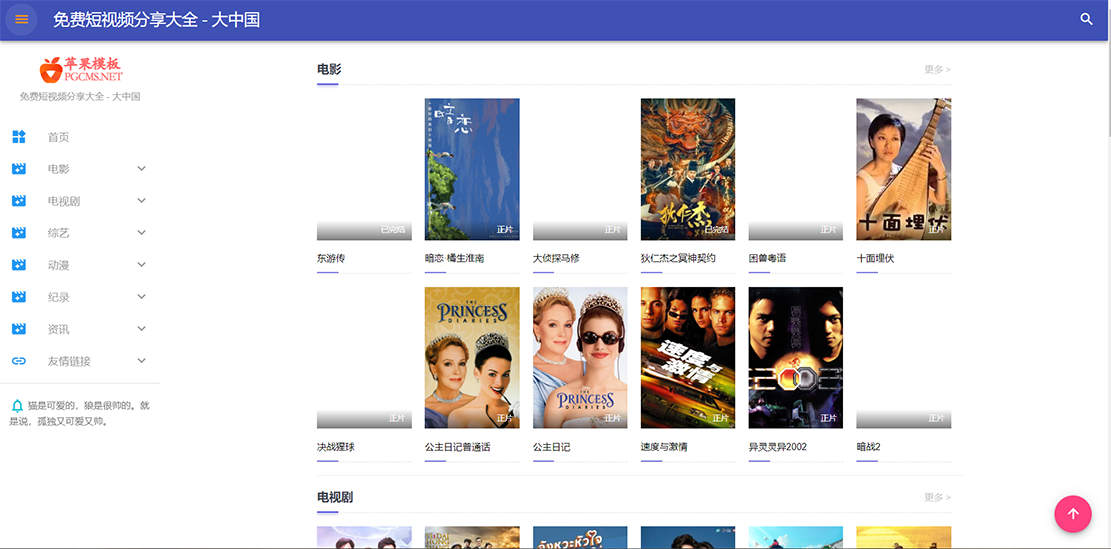Click the pink back-to-top arrow button
This screenshot has width=1111, height=549.
pos(1072,514)
